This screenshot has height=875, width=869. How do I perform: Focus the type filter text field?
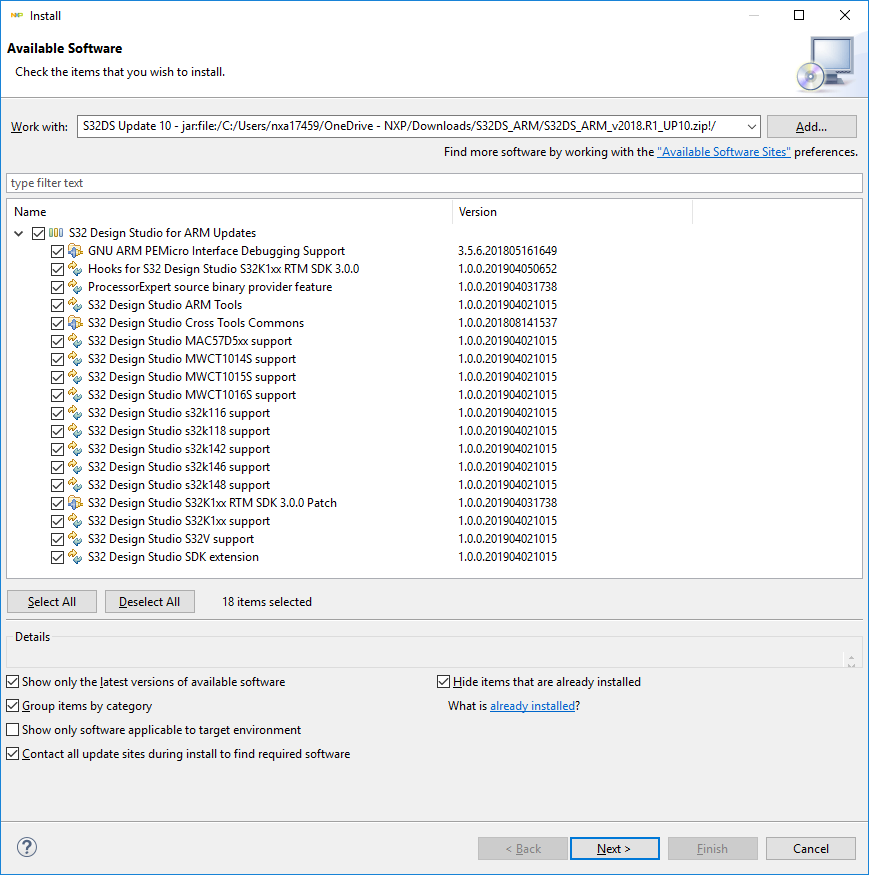434,183
